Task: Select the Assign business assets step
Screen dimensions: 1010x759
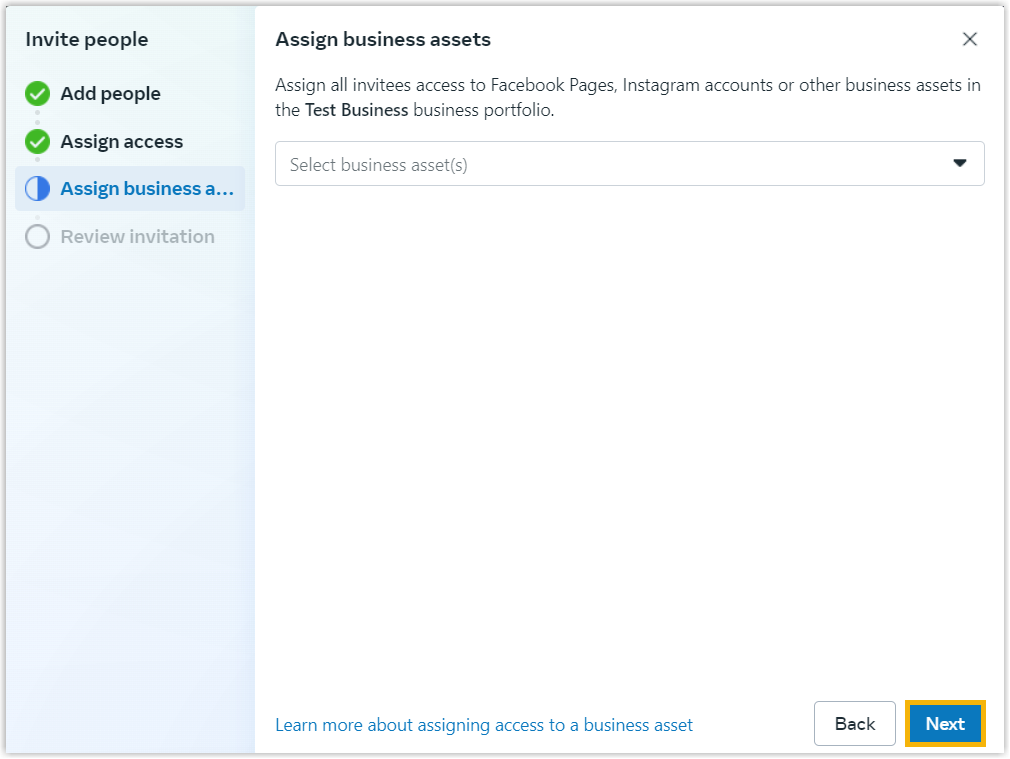Action: [146, 189]
